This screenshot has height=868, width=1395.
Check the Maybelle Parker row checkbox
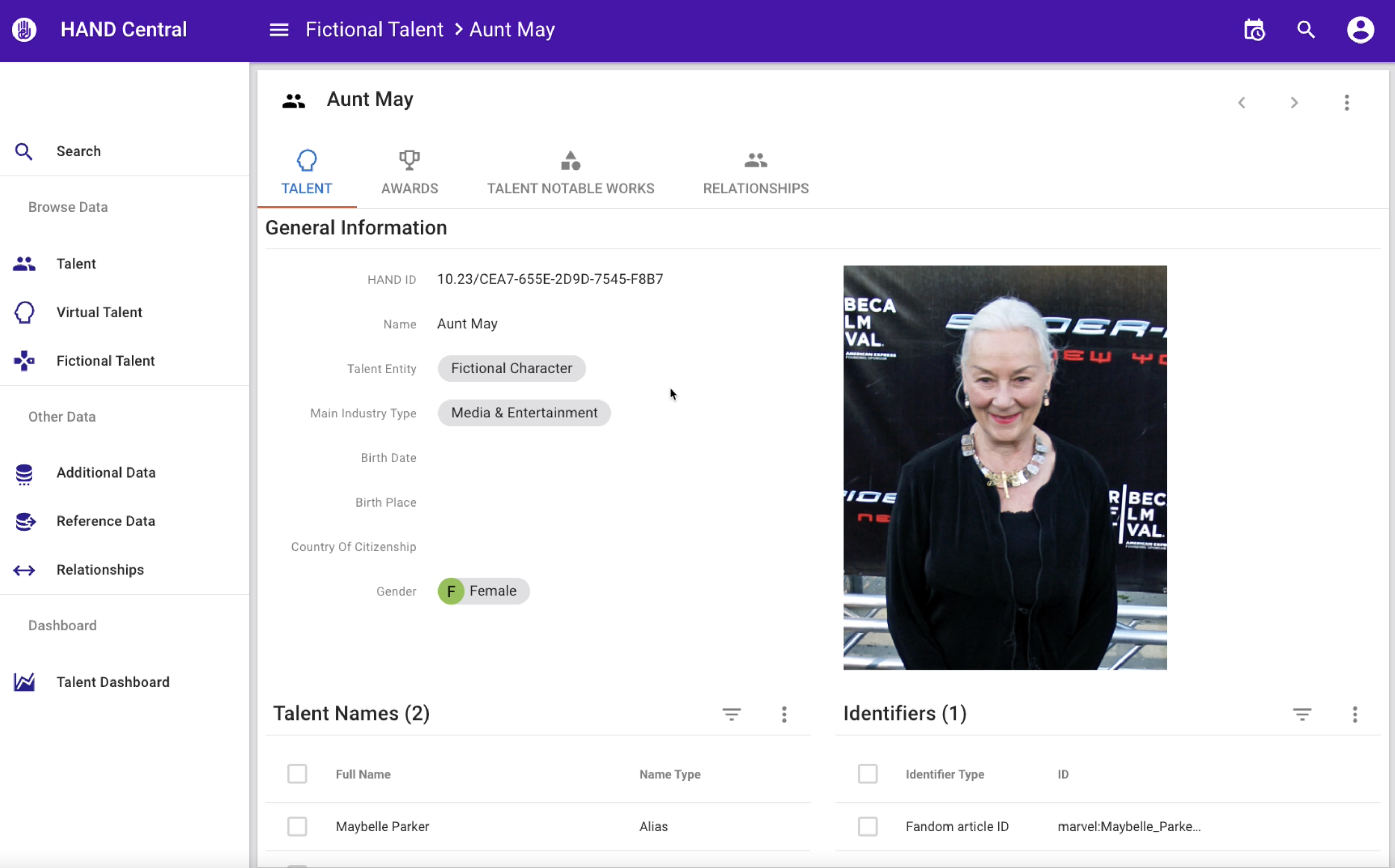[x=297, y=827]
